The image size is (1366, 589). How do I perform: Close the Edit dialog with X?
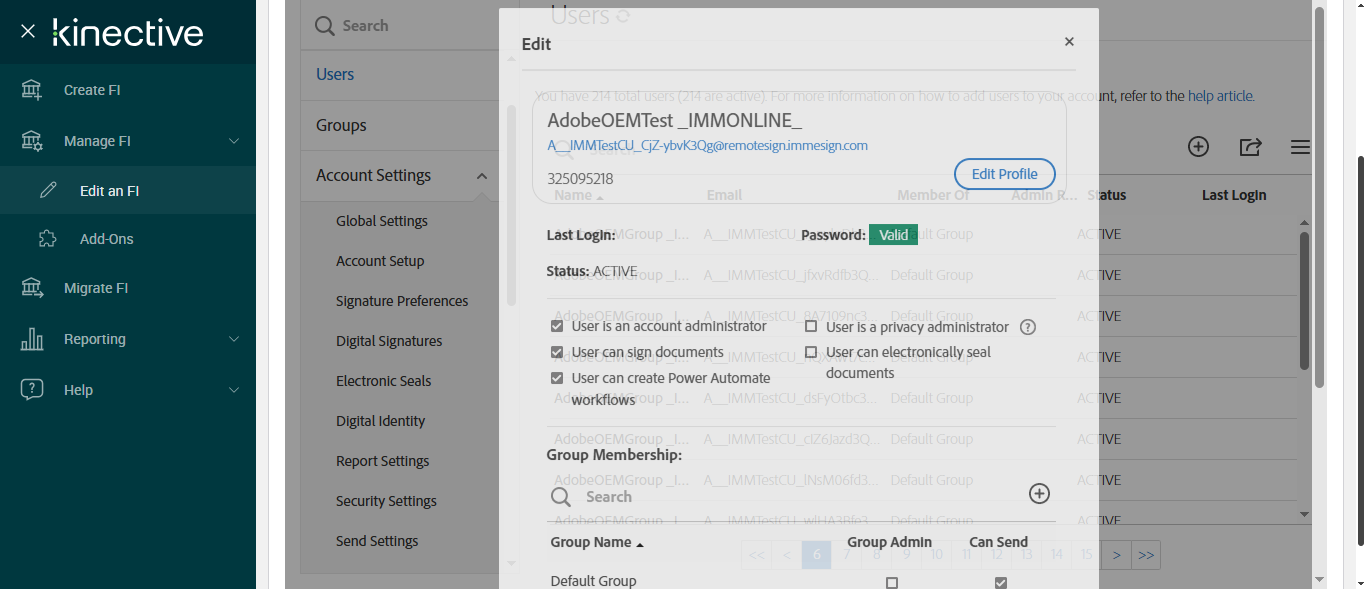point(1069,42)
